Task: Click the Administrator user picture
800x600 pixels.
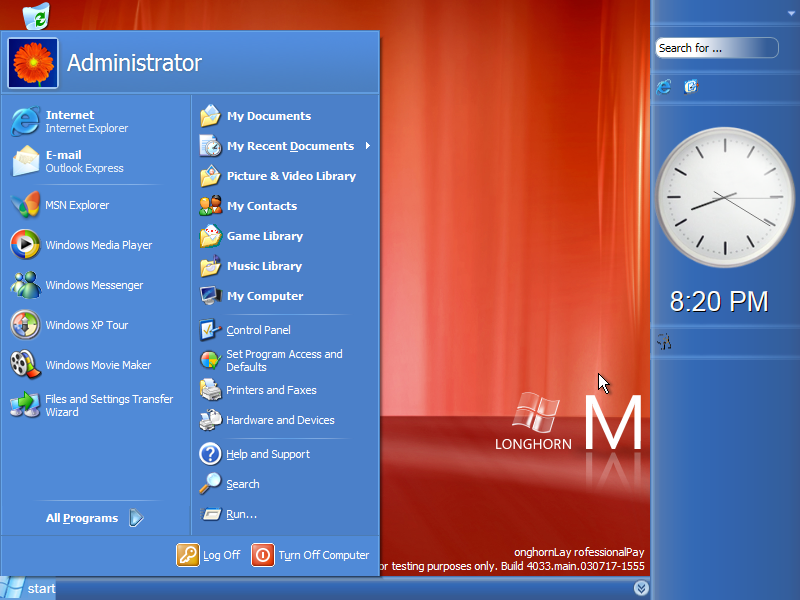Action: 33,63
